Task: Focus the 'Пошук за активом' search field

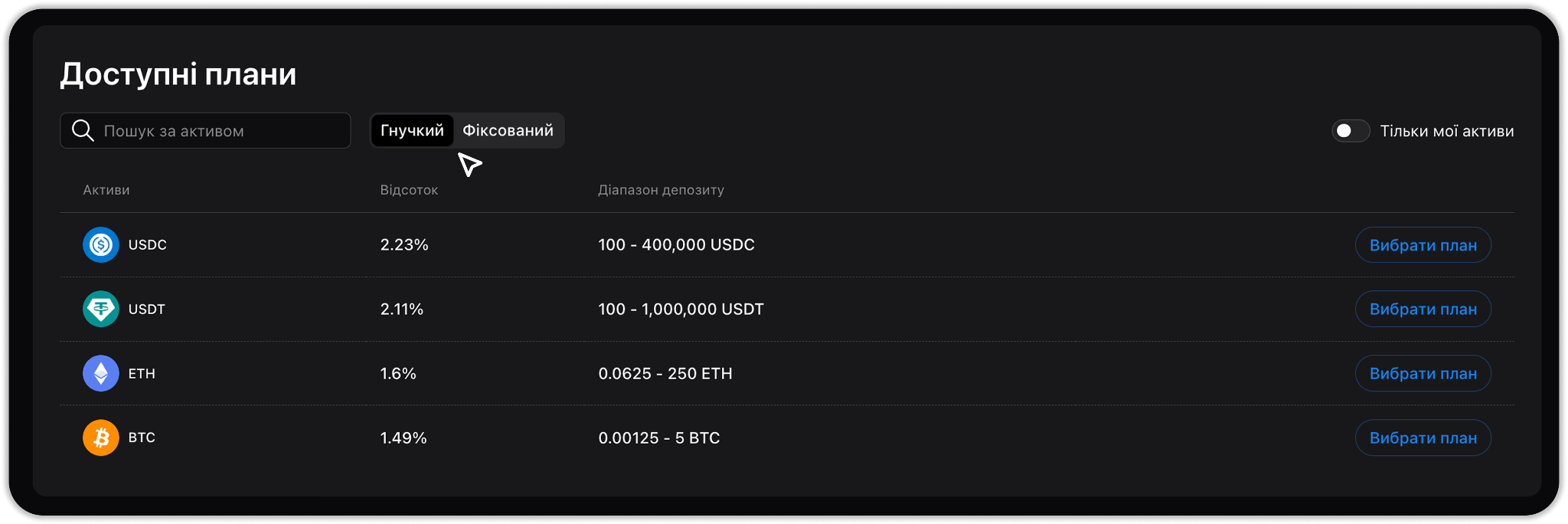Action: (x=218, y=131)
